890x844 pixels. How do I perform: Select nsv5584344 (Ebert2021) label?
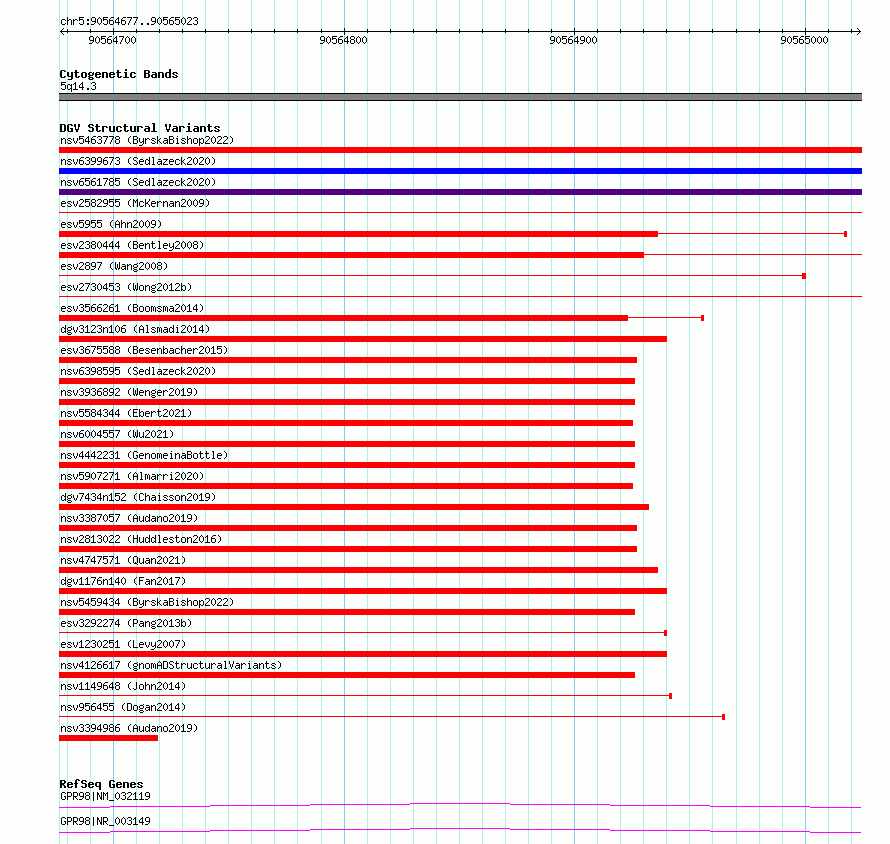126,413
